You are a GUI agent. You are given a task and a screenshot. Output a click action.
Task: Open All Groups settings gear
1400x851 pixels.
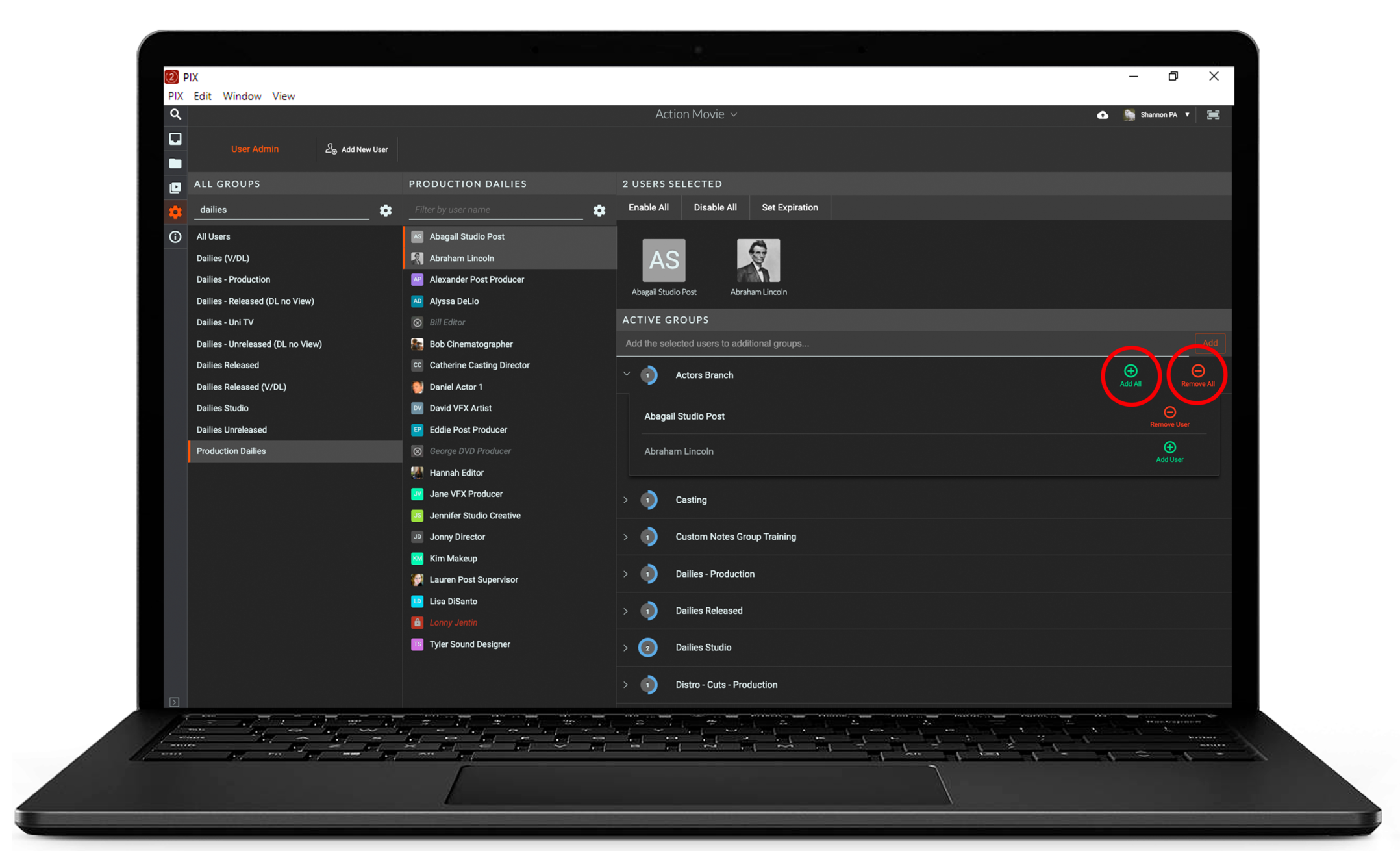pyautogui.click(x=386, y=210)
